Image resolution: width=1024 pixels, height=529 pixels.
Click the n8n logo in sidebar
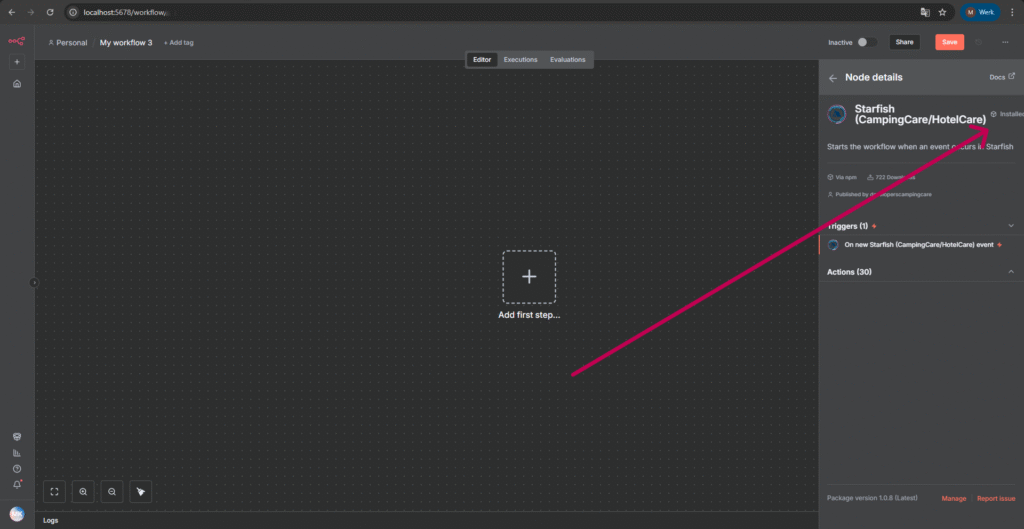[x=16, y=42]
